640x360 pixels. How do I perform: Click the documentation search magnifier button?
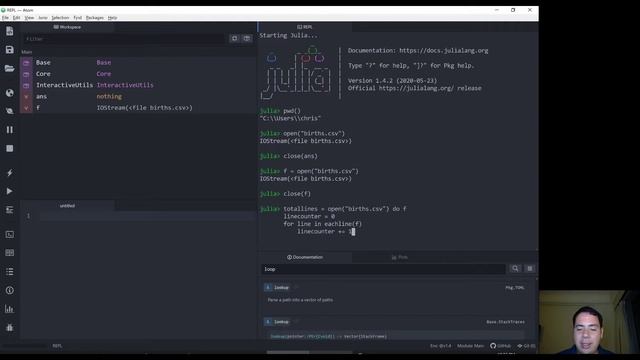coord(515,269)
